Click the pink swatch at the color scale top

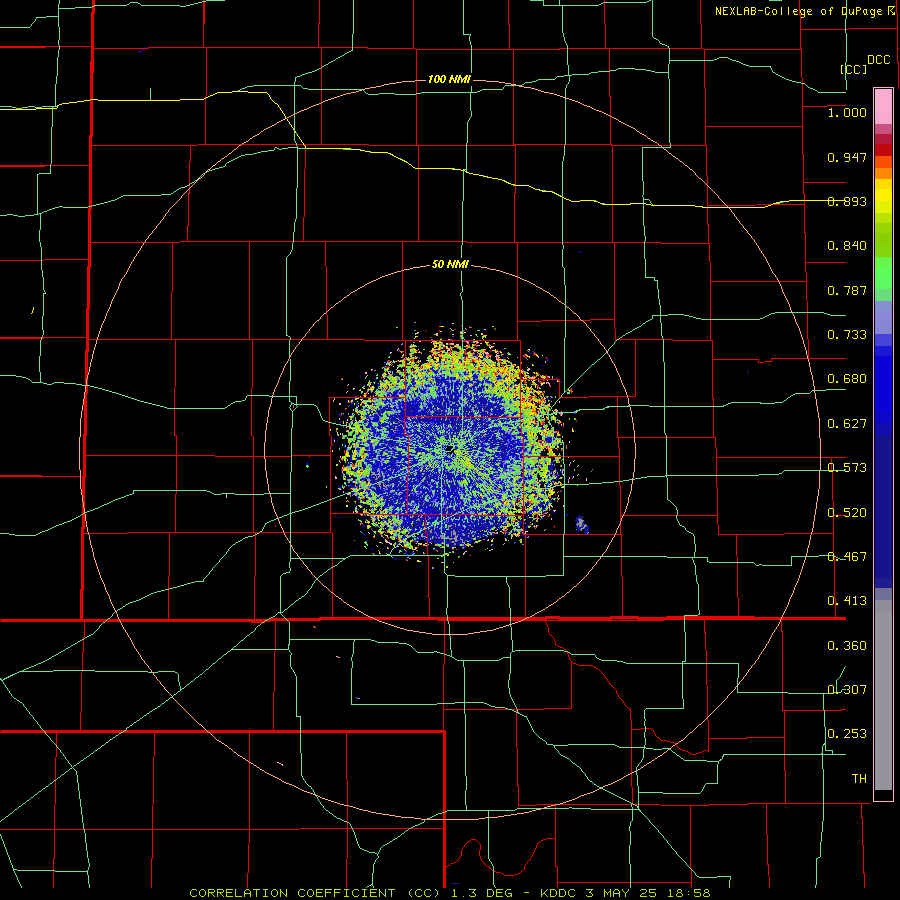click(883, 106)
